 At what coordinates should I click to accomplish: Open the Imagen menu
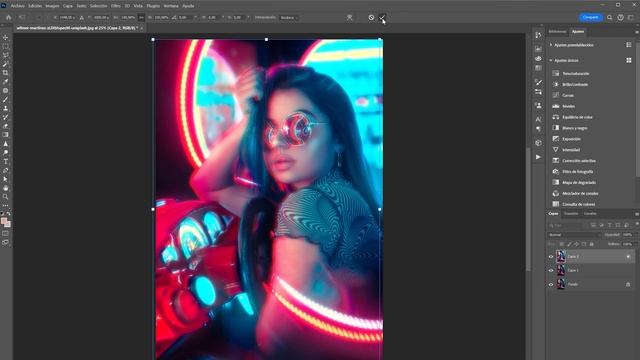52,6
